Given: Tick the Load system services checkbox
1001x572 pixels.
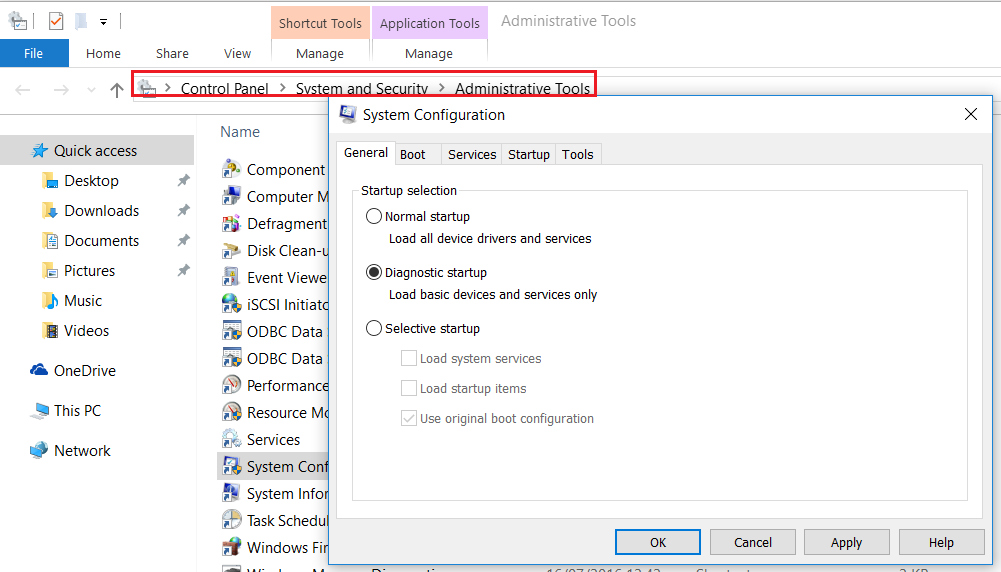Looking at the screenshot, I should pos(409,358).
